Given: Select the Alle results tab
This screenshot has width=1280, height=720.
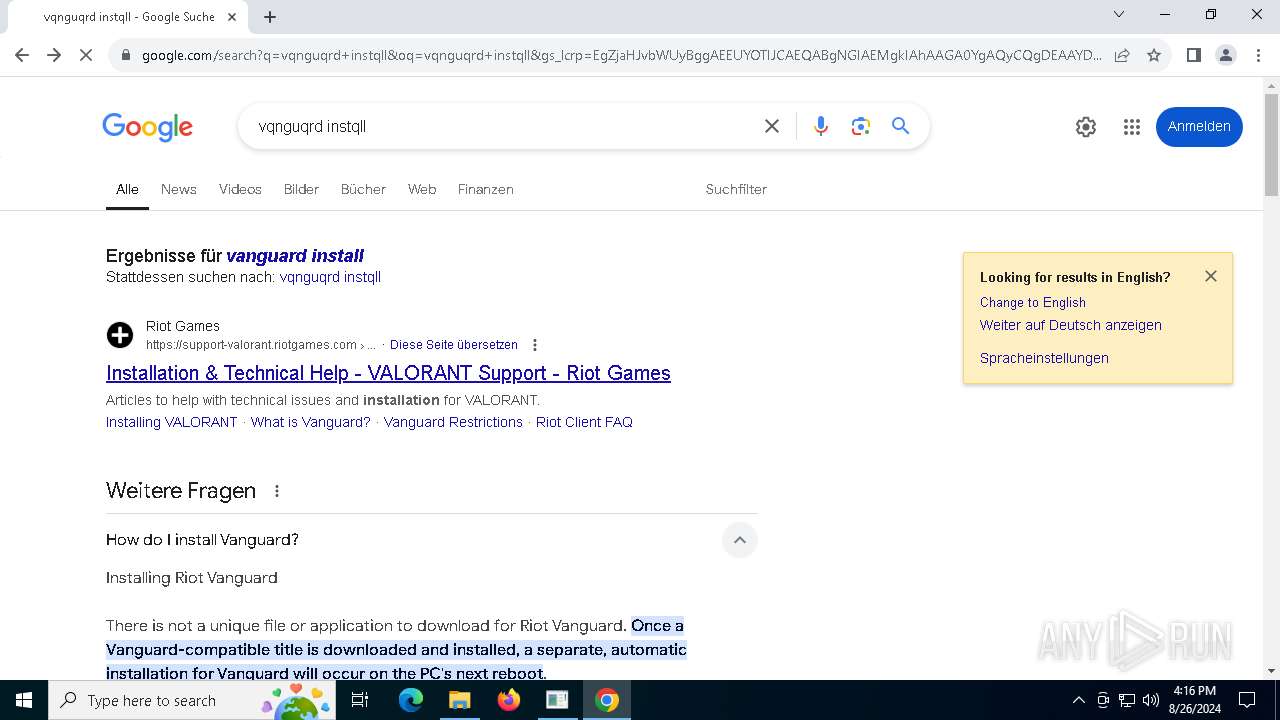Looking at the screenshot, I should click(x=127, y=189).
